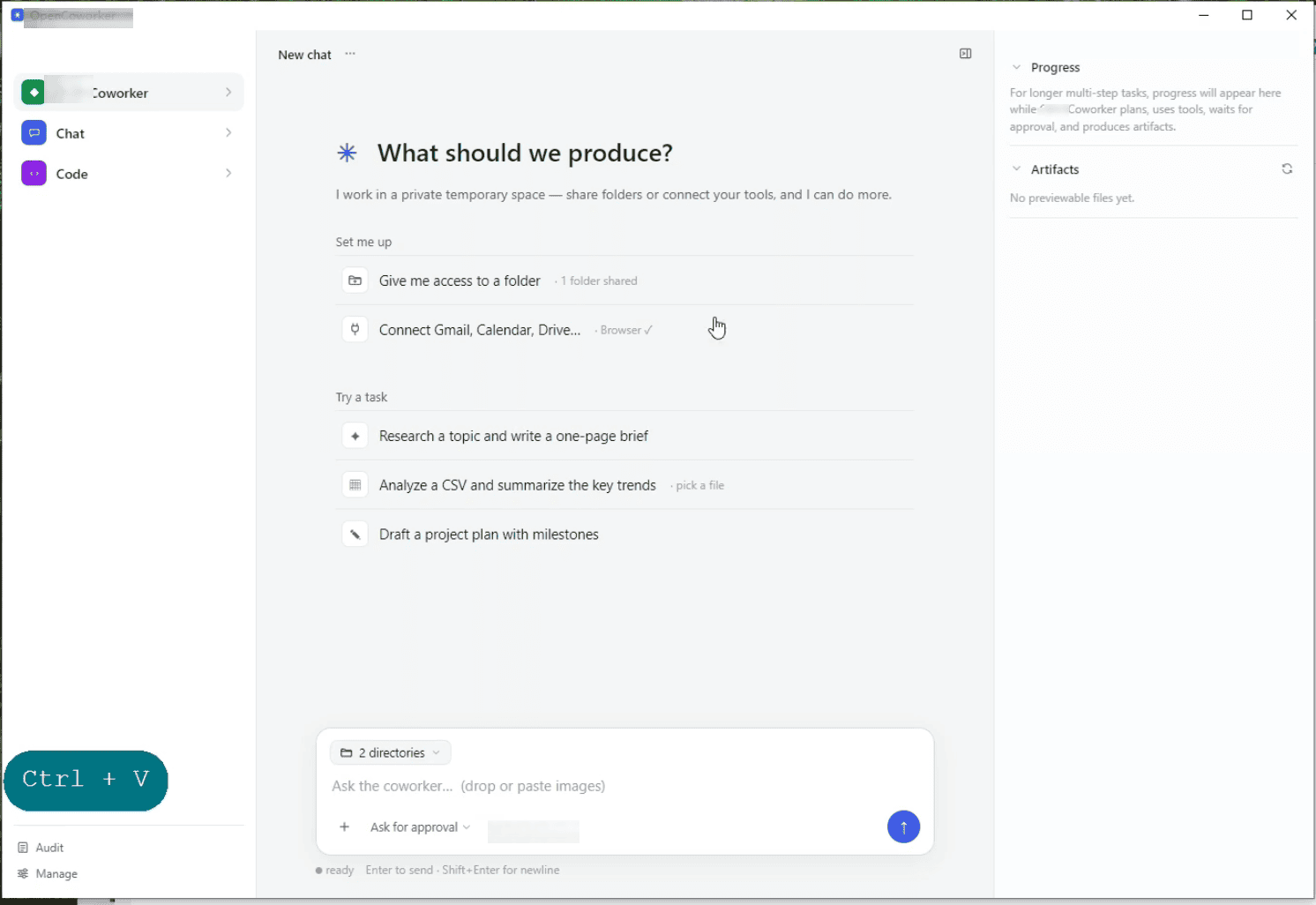1316x905 pixels.
Task: Click the plus attach button
Action: click(x=344, y=826)
